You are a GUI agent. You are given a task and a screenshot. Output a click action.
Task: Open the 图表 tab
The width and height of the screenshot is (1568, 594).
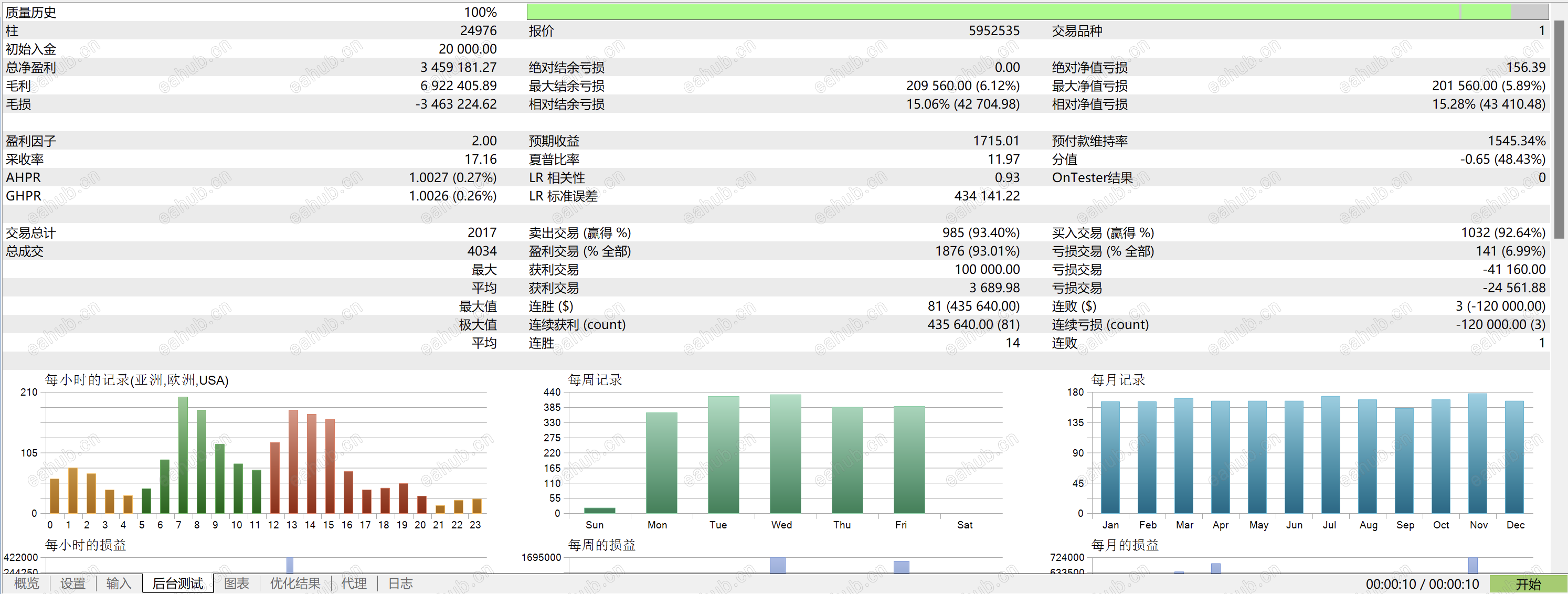click(236, 583)
